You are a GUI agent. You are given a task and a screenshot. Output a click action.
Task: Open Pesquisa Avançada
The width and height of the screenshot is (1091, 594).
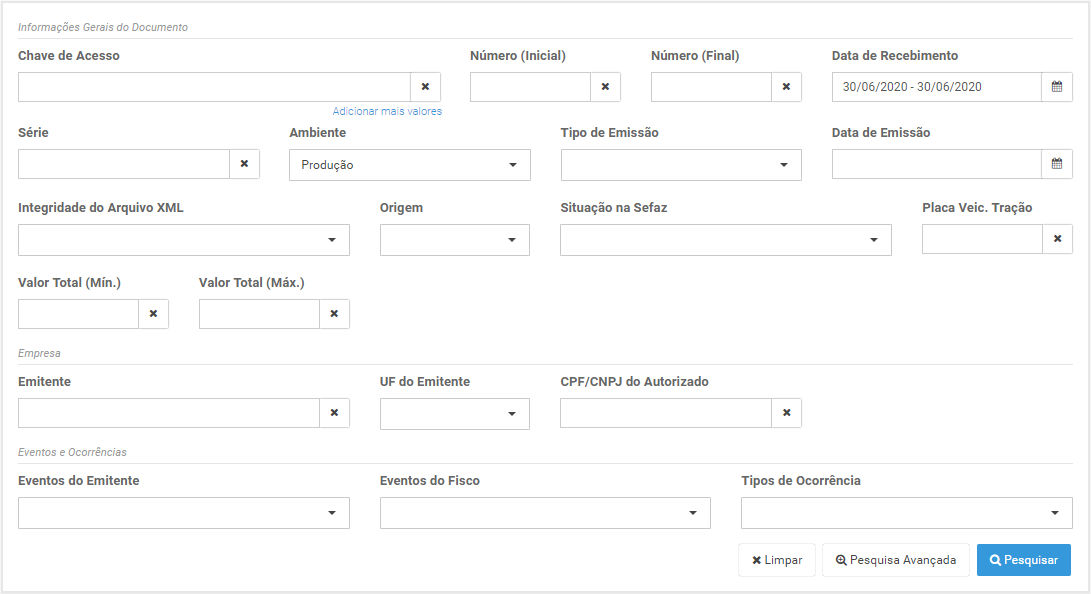click(895, 560)
